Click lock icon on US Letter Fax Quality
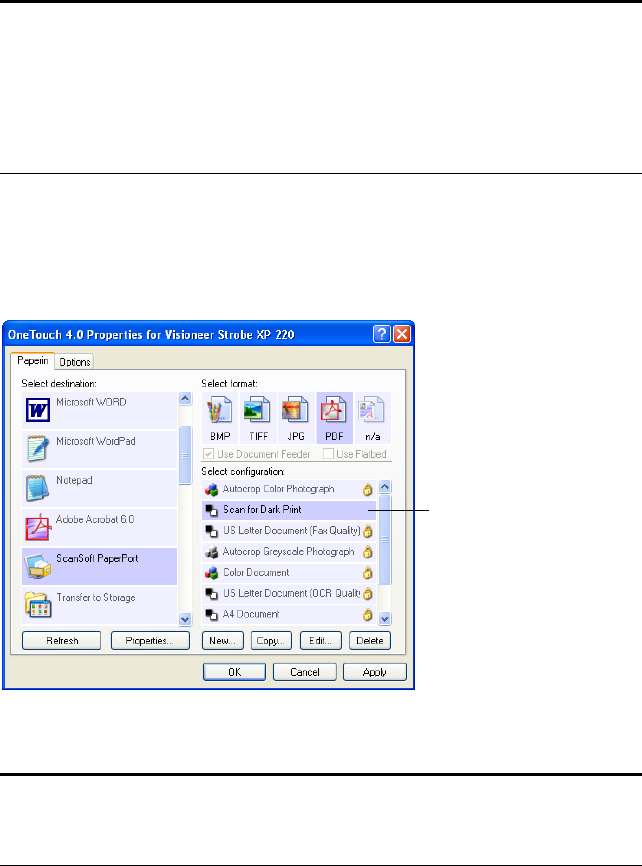Image resolution: width=642 pixels, height=866 pixels. 367,531
